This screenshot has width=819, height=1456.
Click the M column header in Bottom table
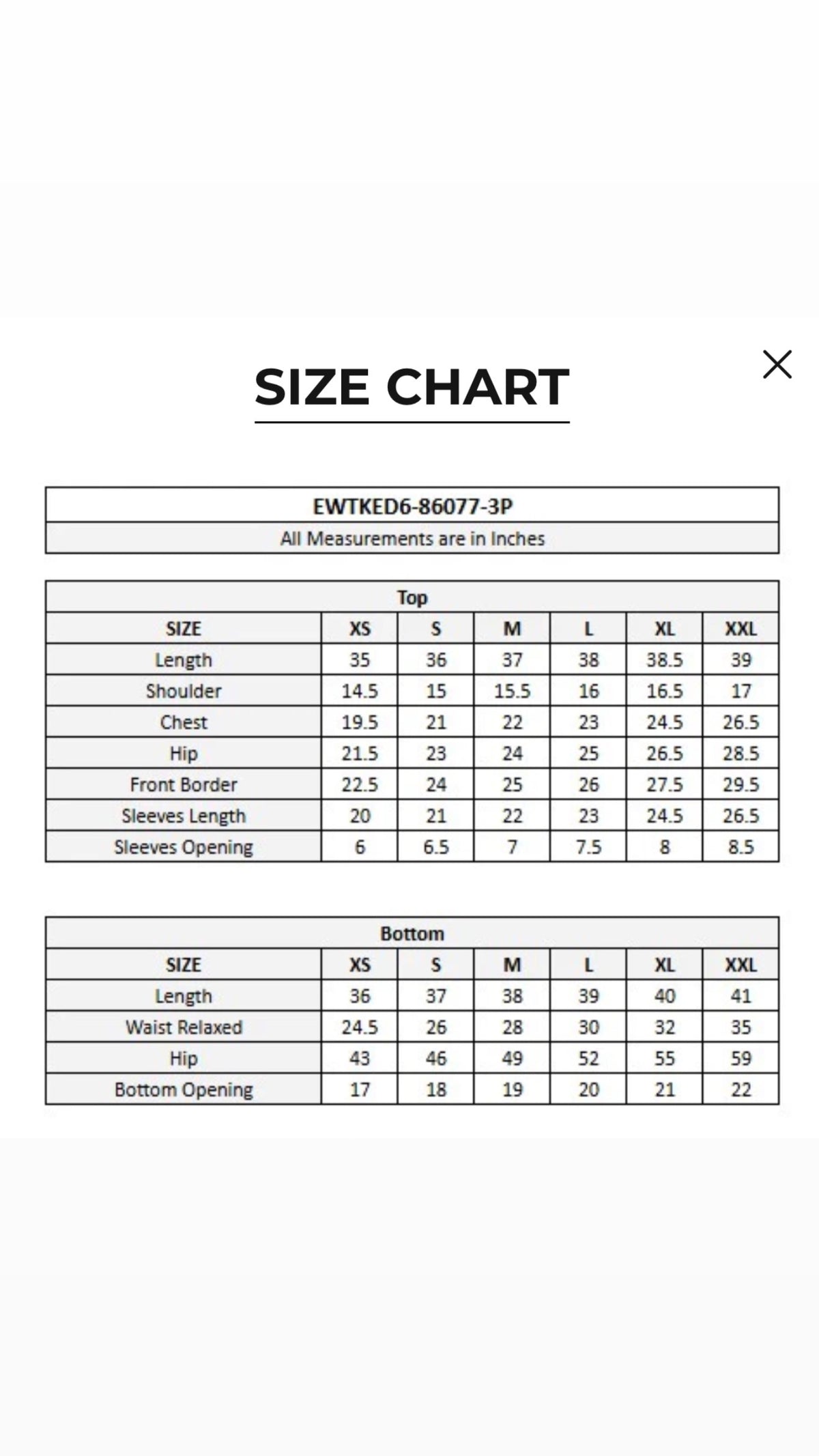(512, 965)
